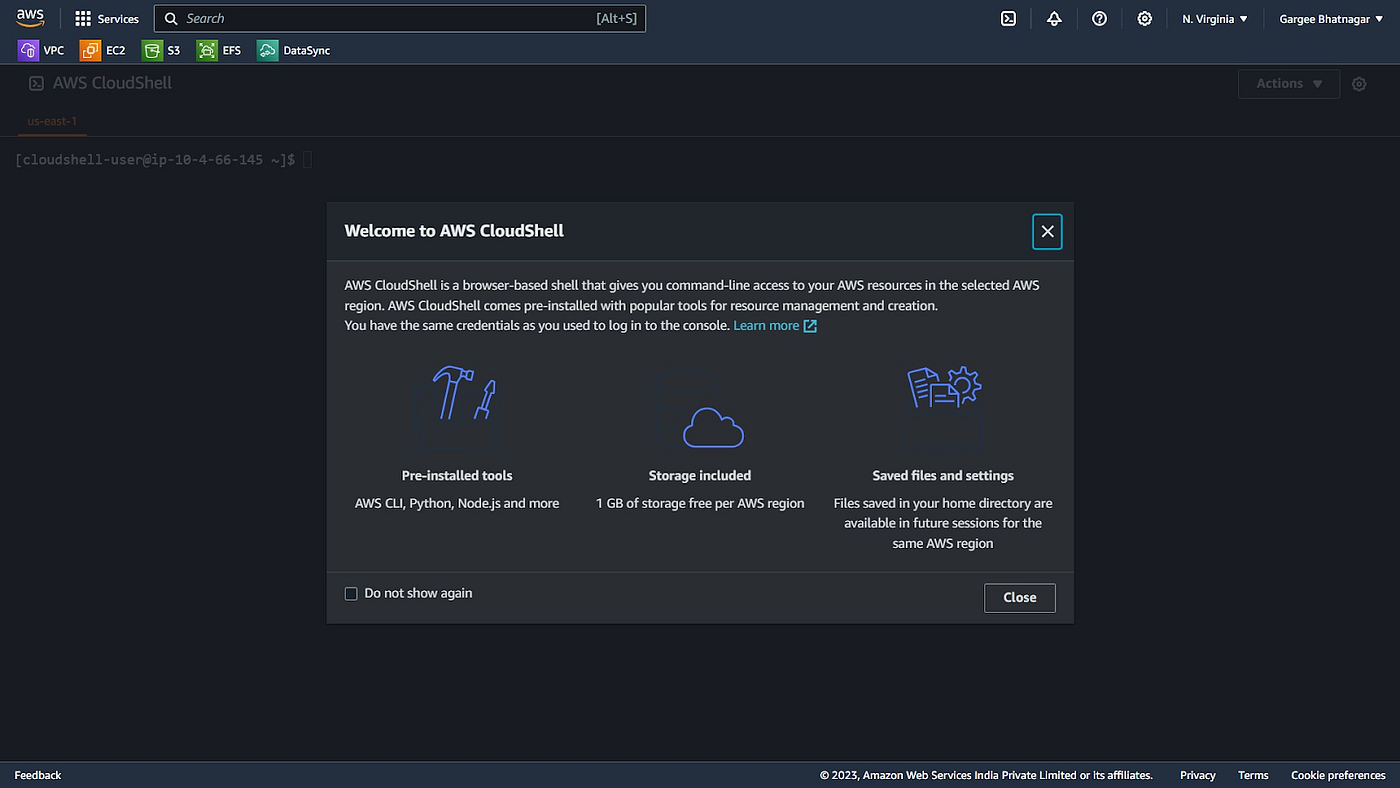
Task: Open the Services menu
Action: [107, 18]
